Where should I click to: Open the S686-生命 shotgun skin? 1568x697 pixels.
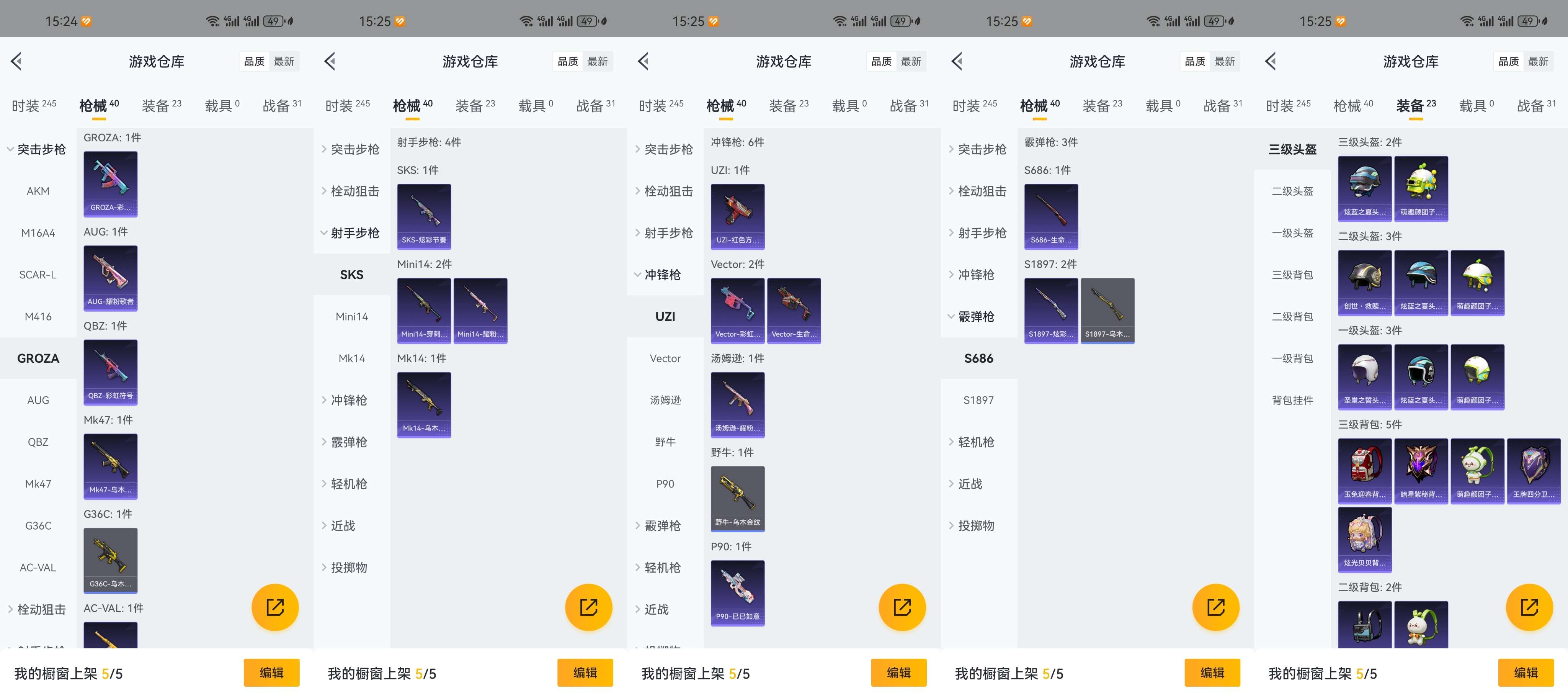[x=1050, y=217]
